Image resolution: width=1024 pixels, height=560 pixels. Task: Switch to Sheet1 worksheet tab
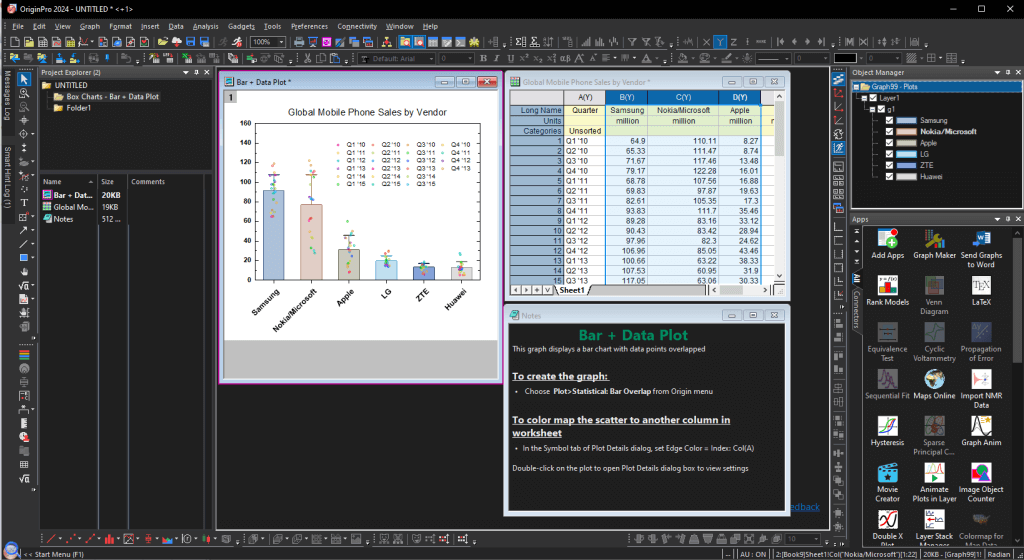572,290
